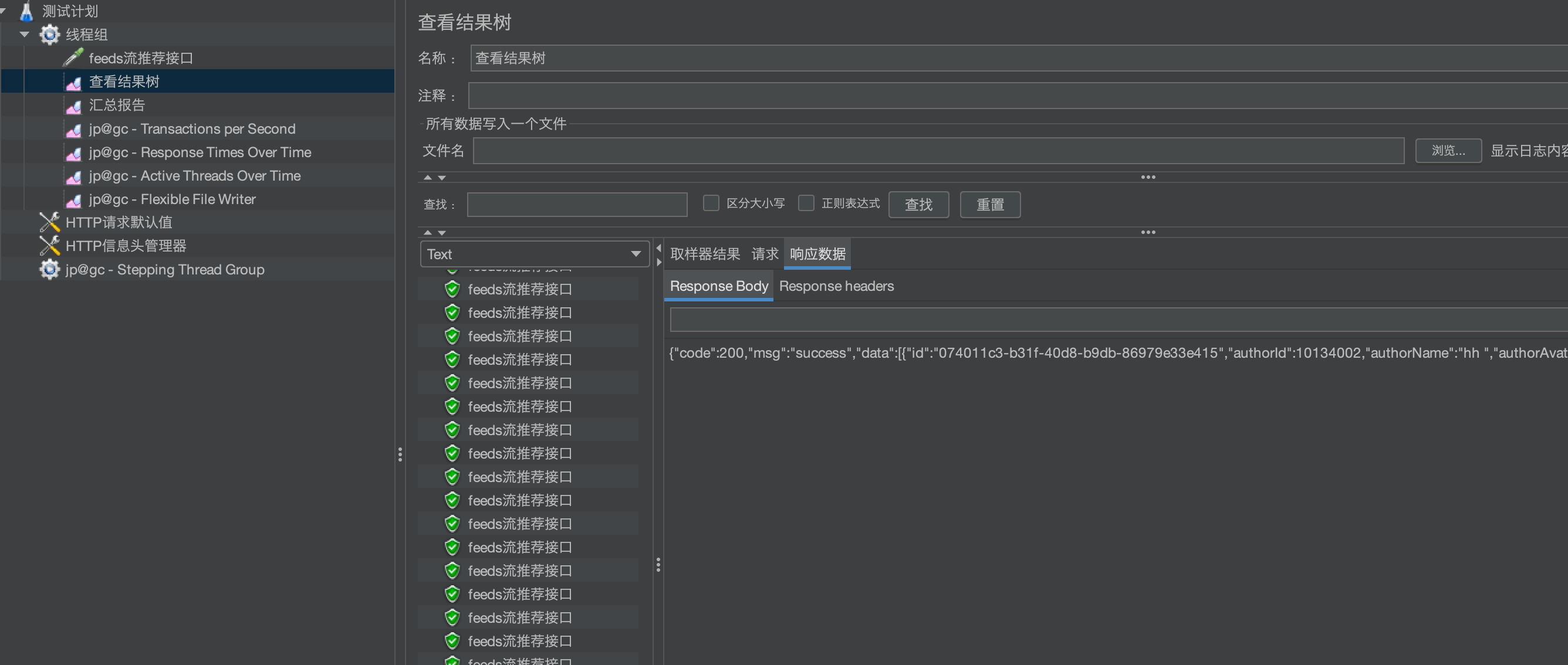Click the HTTP请求默认值 wrench icon
Screen dimensions: 1568x665
pos(49,223)
